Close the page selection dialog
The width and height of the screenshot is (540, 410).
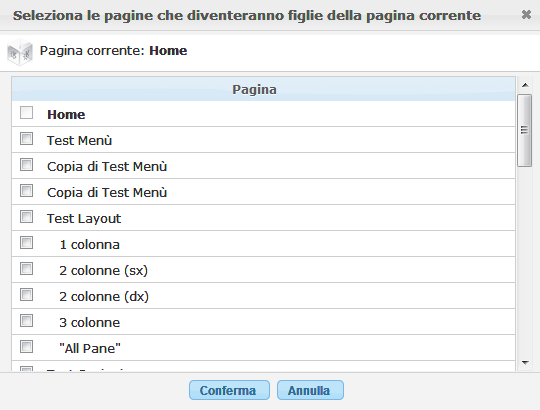(526, 15)
